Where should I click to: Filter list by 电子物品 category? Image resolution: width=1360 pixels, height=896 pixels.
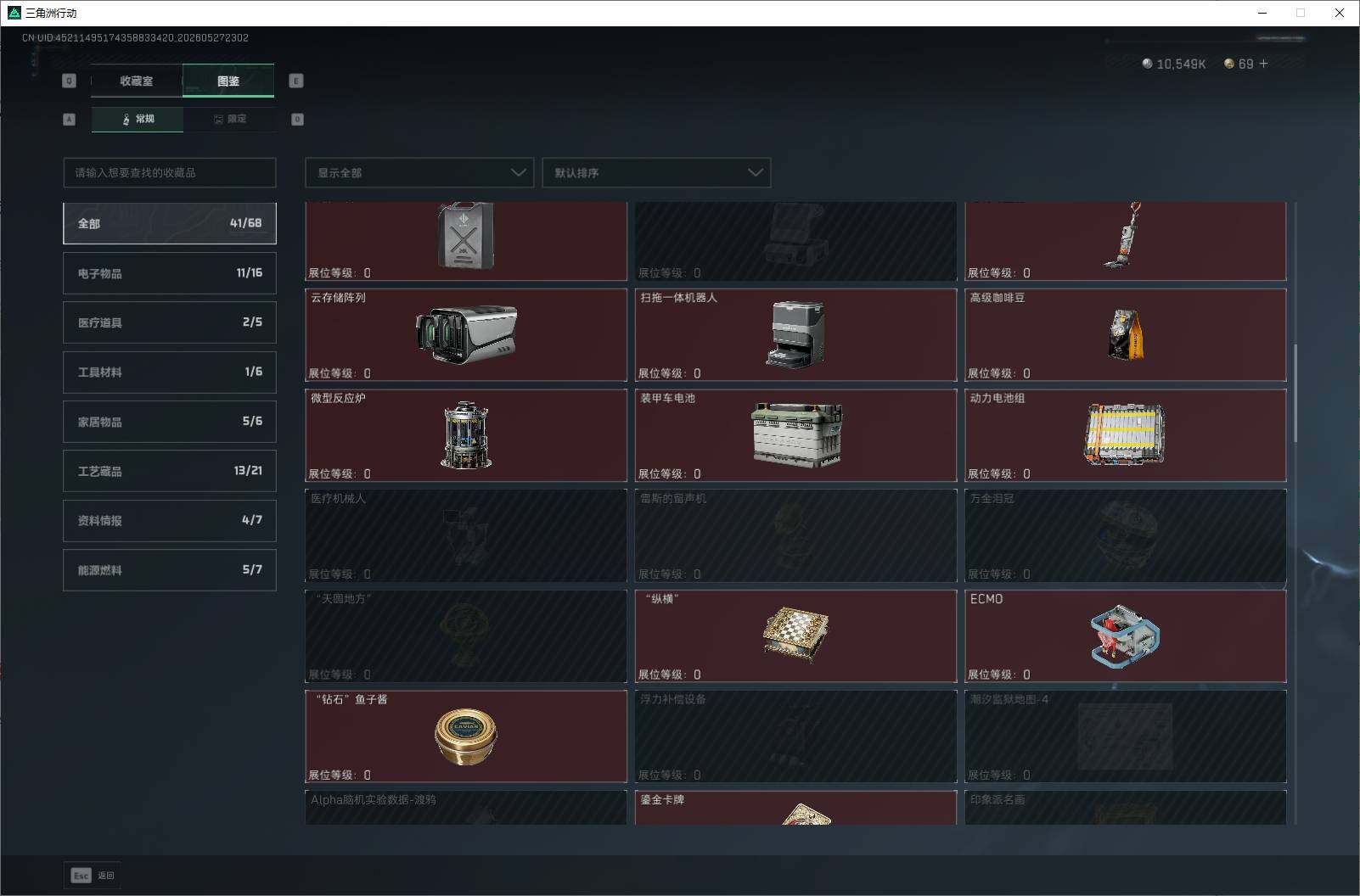(170, 273)
